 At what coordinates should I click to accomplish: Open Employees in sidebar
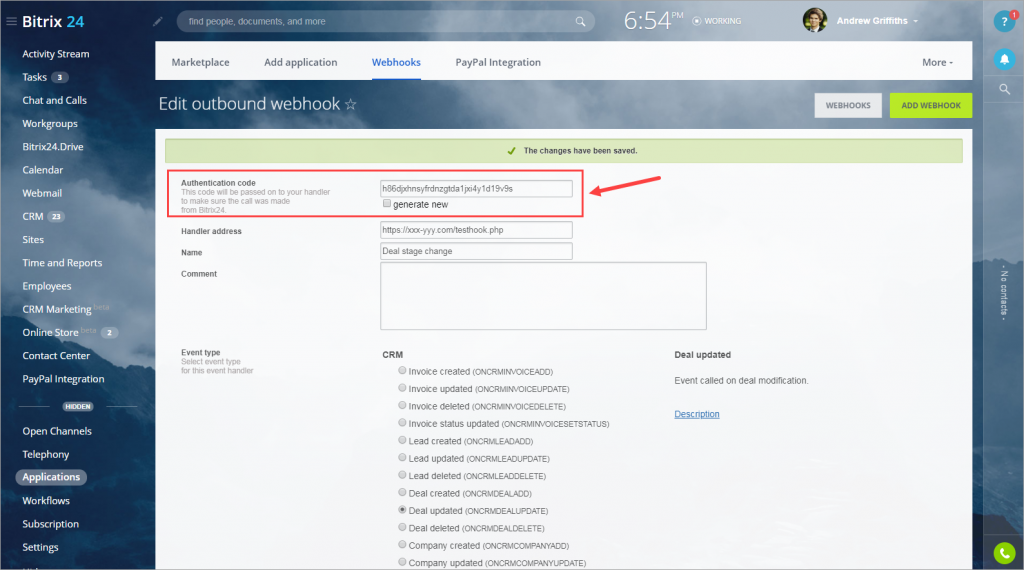46,286
